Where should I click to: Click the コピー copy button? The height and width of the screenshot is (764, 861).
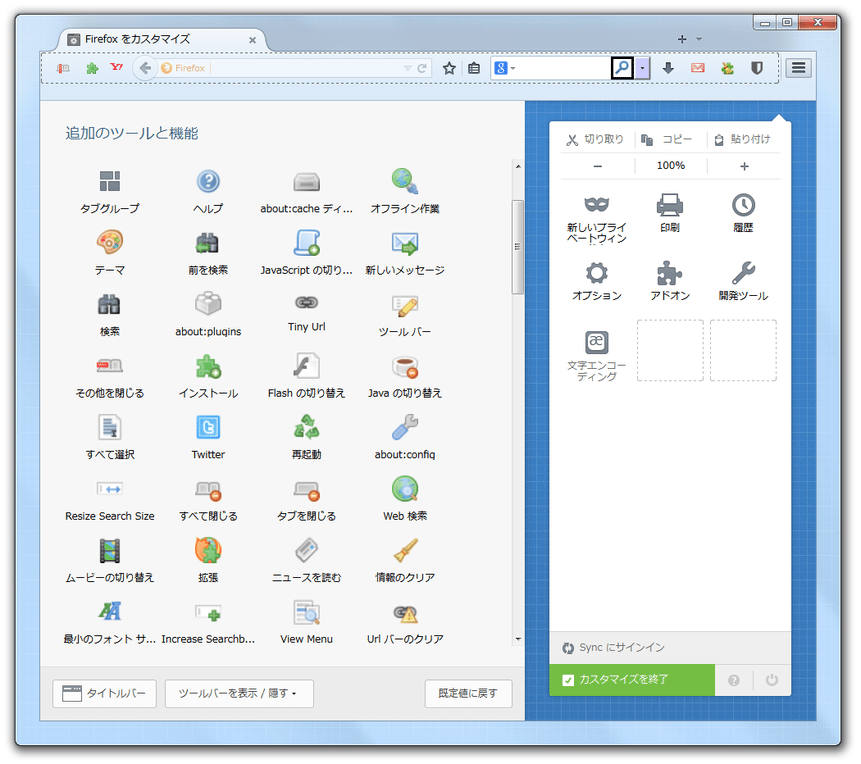tap(667, 140)
